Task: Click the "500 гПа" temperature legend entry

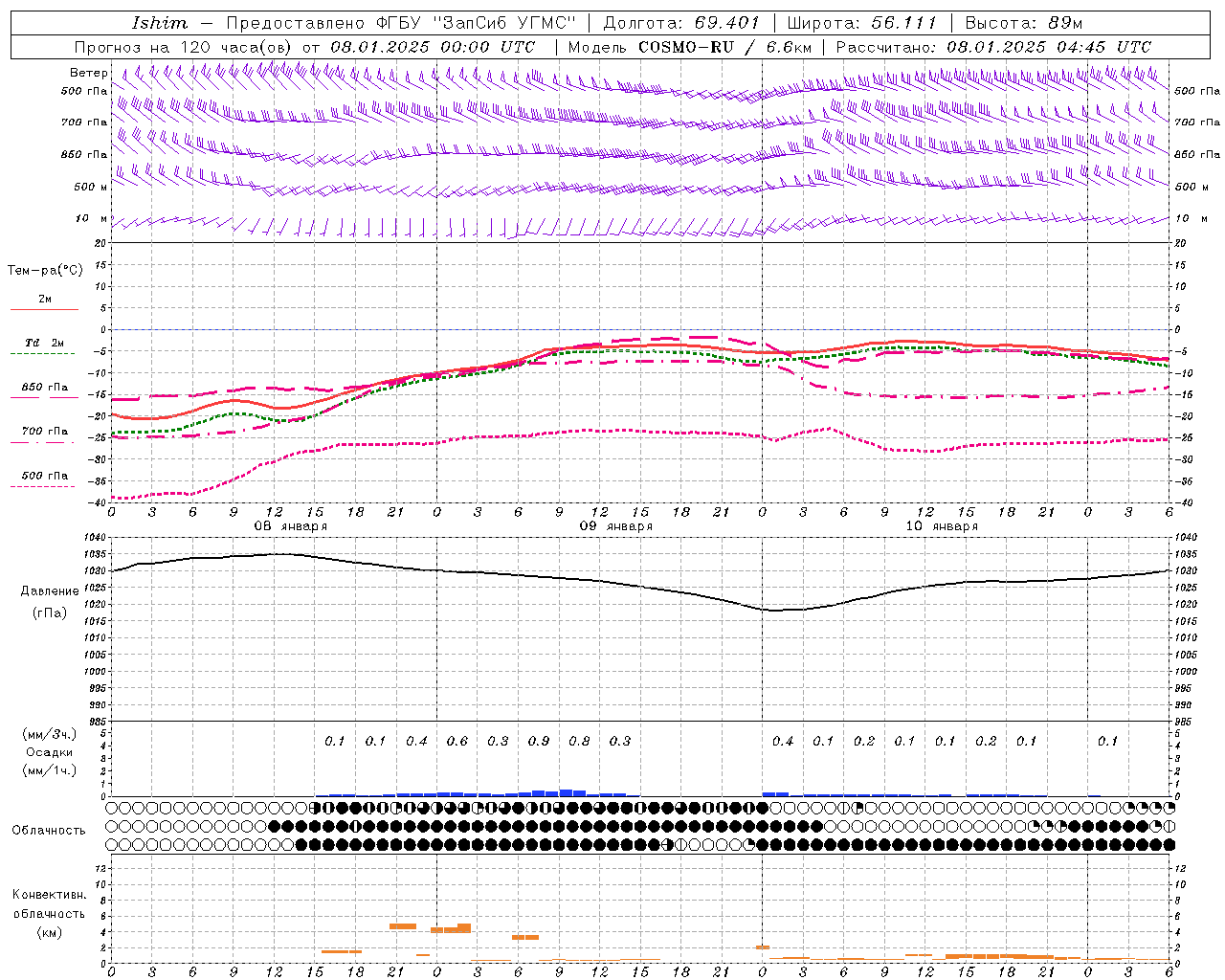Action: 44,476
